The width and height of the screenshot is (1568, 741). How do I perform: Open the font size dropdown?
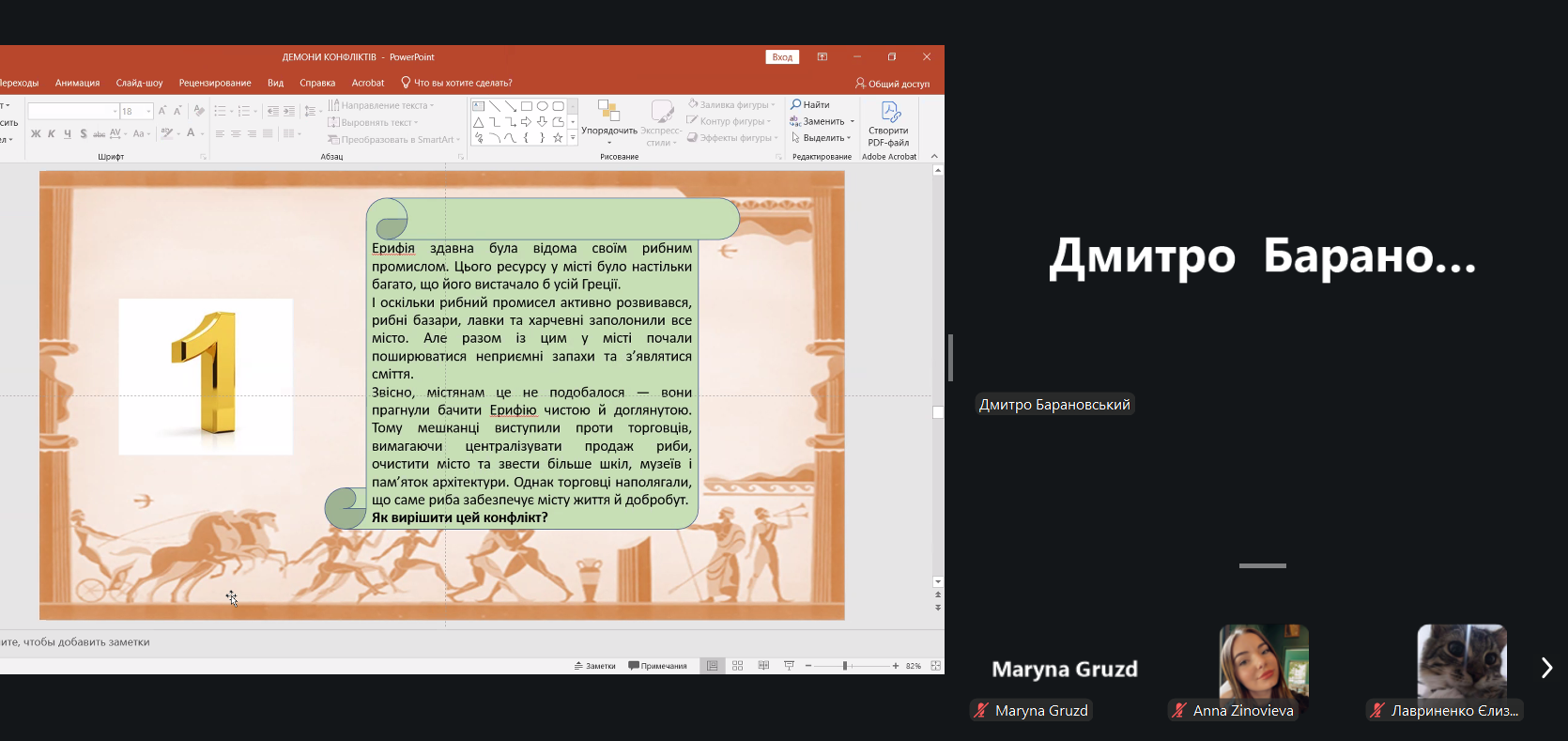pyautogui.click(x=148, y=112)
